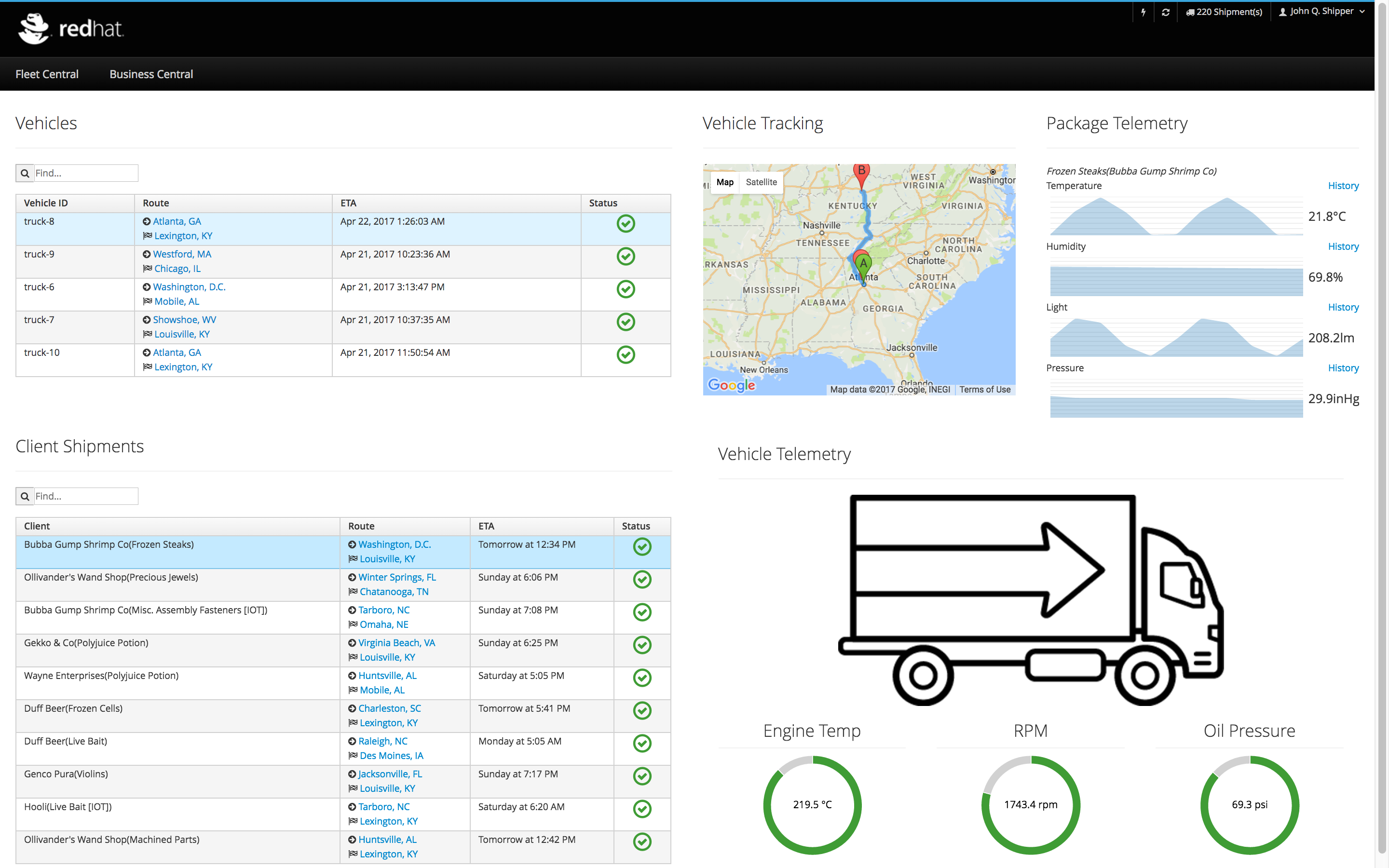Open the Business Central tab

(151, 74)
